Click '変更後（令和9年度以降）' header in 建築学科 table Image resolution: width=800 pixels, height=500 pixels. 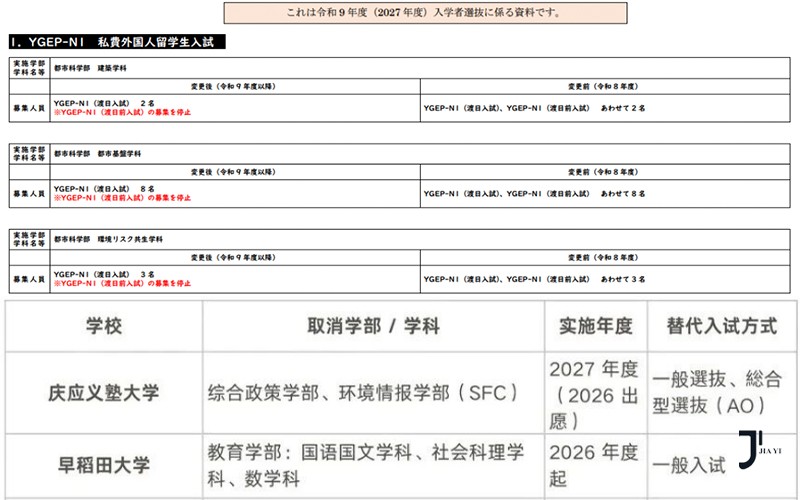tap(233, 87)
